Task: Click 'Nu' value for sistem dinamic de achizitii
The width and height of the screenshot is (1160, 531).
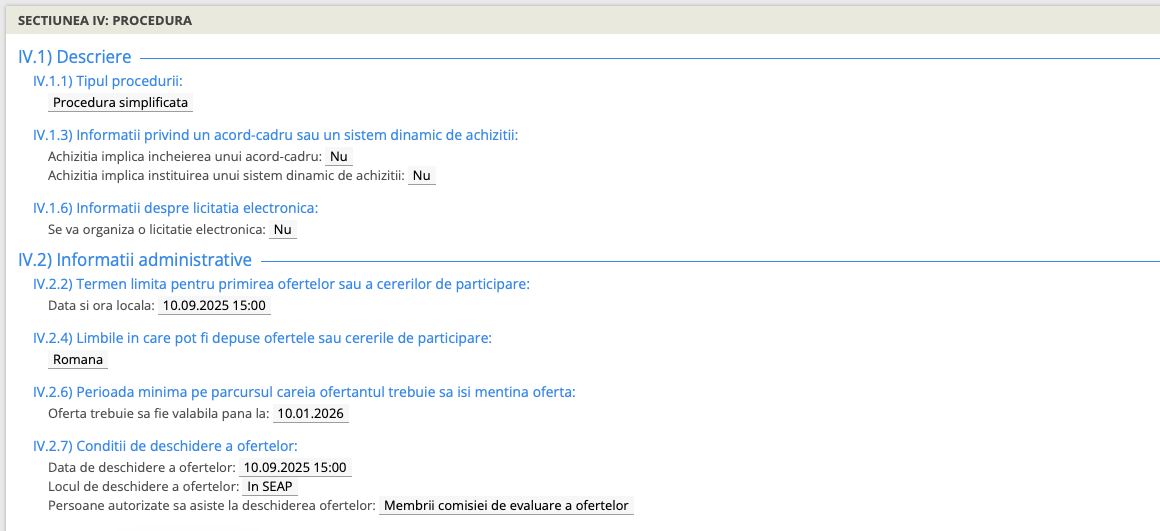Action: (x=422, y=176)
